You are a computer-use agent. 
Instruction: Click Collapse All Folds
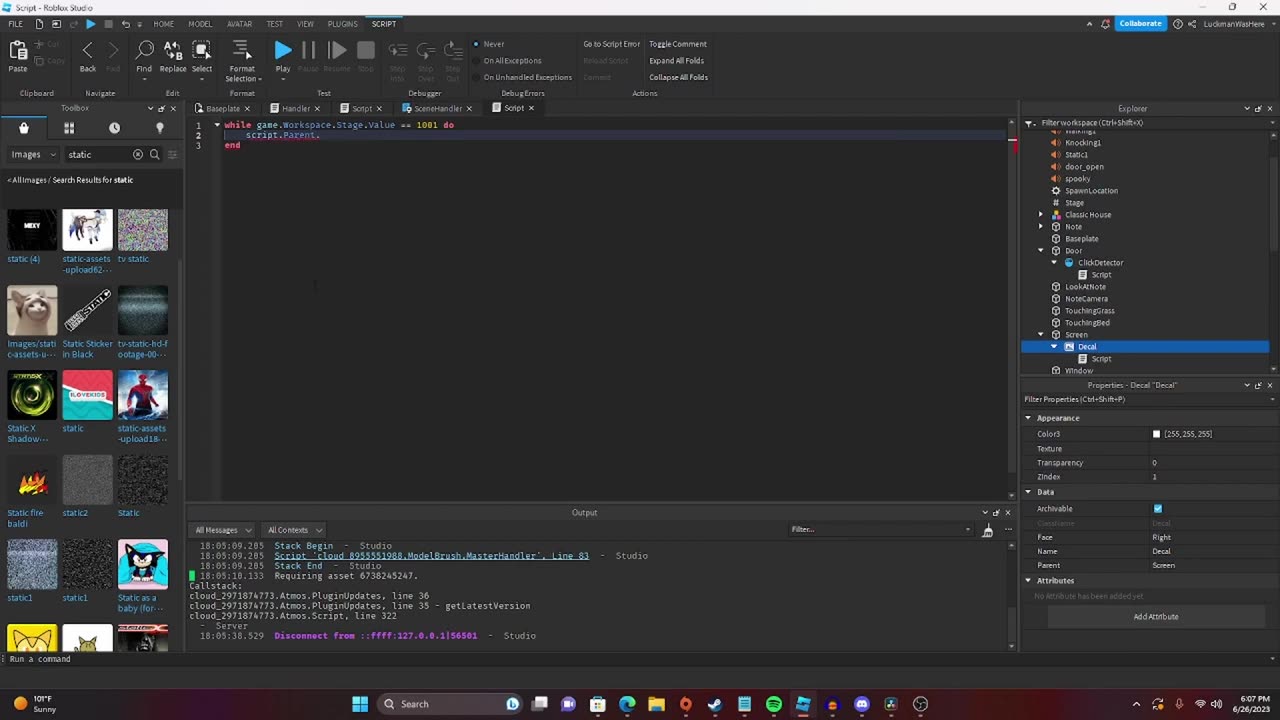point(679,77)
